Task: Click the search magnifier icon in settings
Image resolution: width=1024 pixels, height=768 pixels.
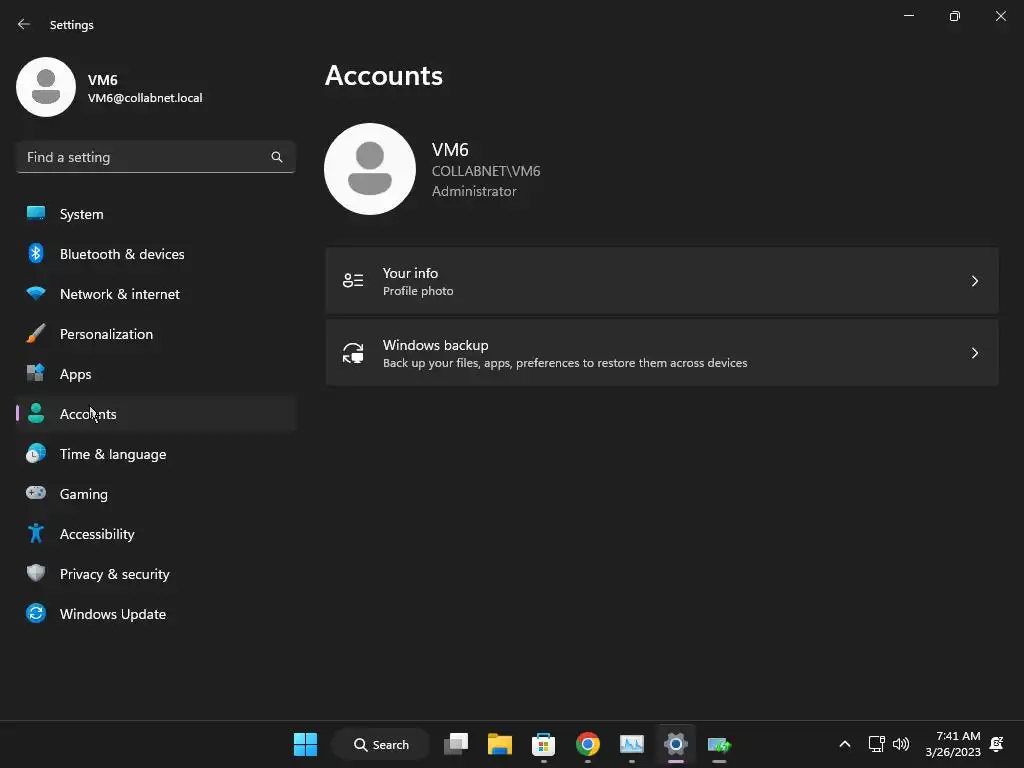Action: (277, 157)
